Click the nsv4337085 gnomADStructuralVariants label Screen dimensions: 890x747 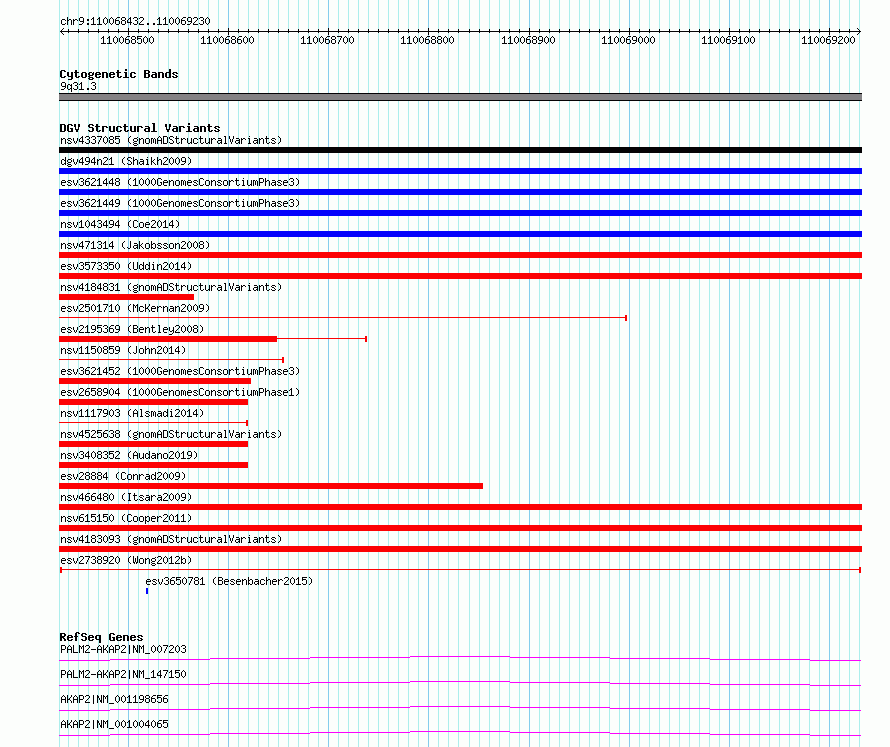(171, 140)
